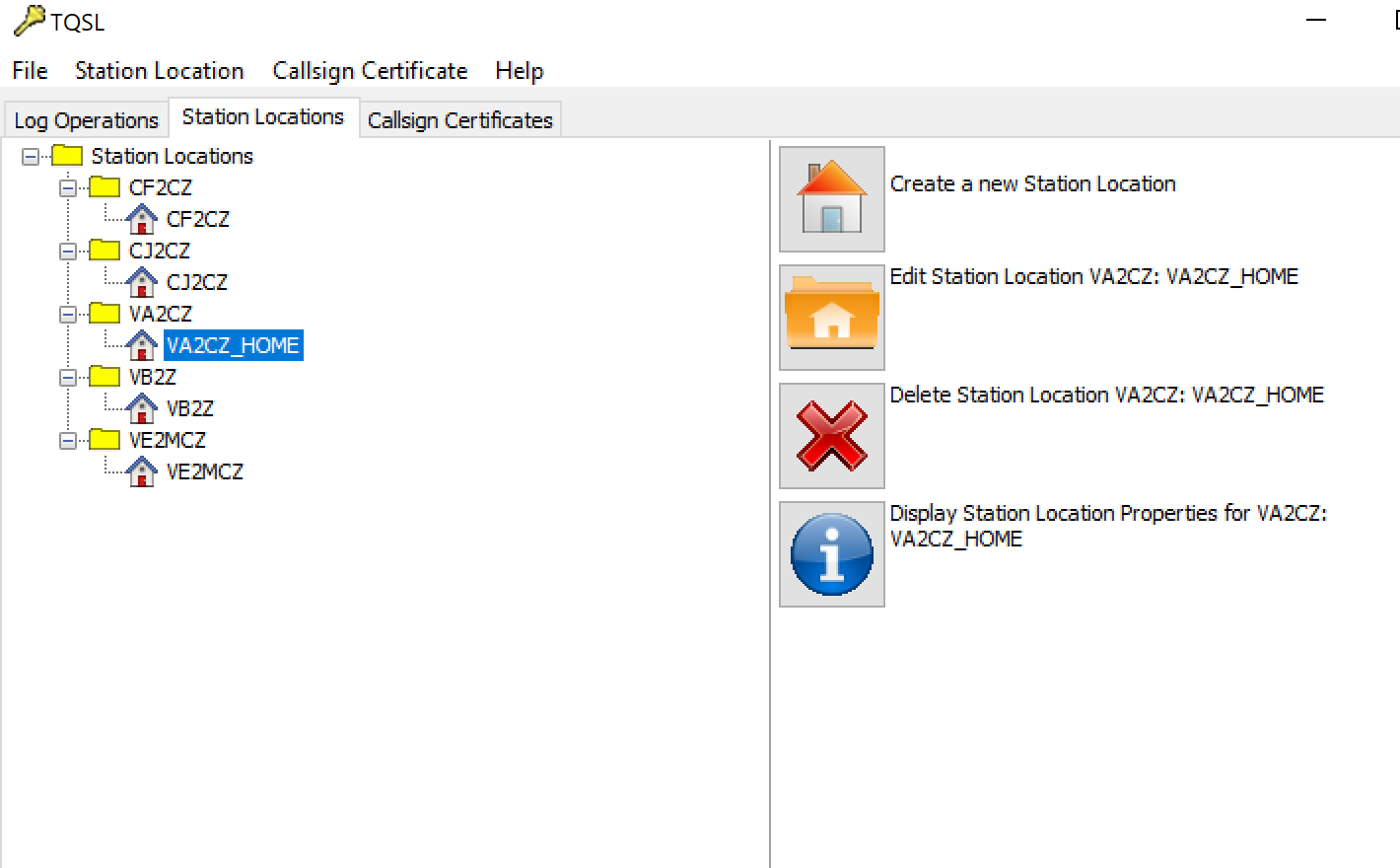Screen dimensions: 1400x868
Task: Select the CJ2CZ callsign folder label
Action: pyautogui.click(x=160, y=251)
